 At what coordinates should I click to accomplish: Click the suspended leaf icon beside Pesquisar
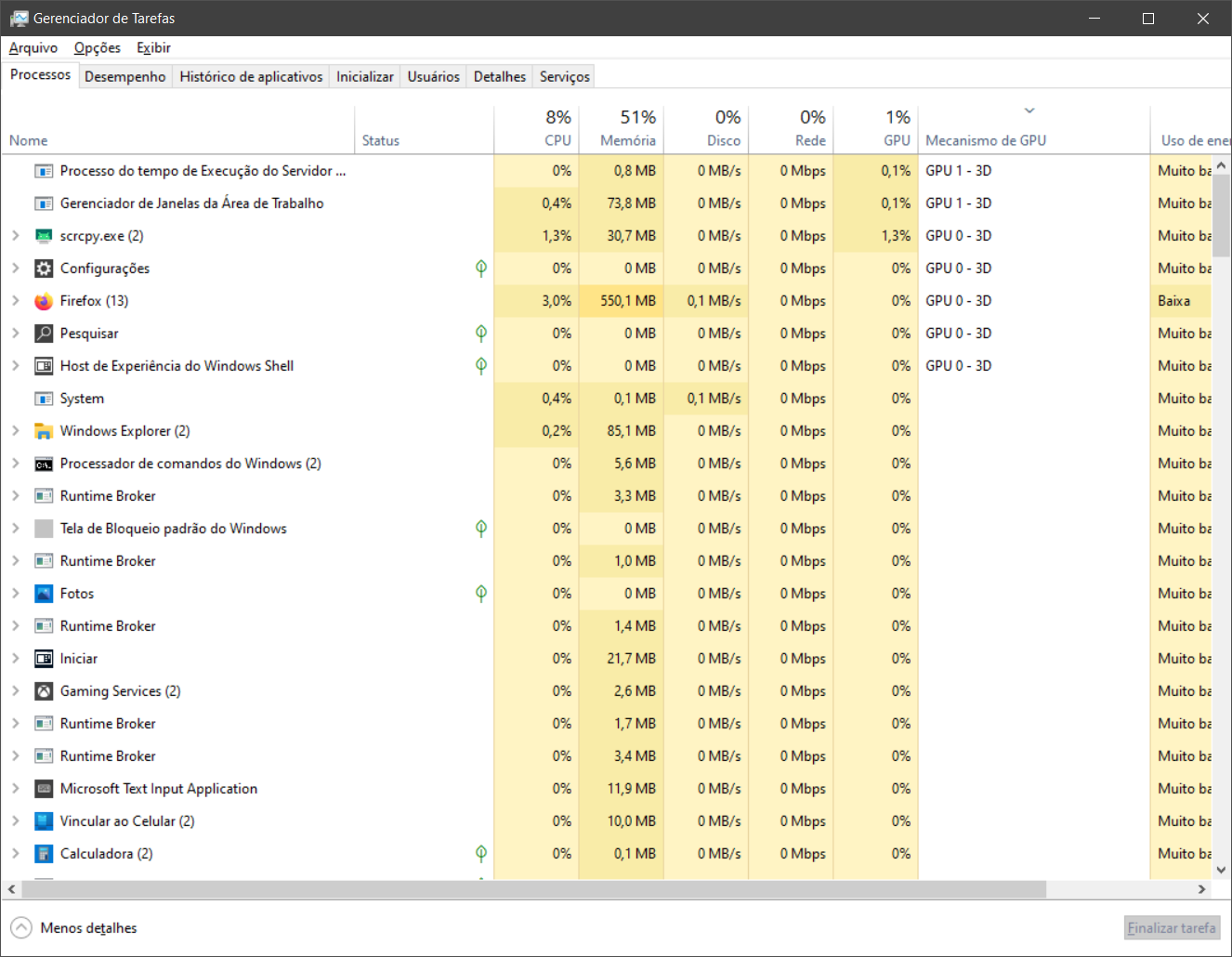[481, 334]
